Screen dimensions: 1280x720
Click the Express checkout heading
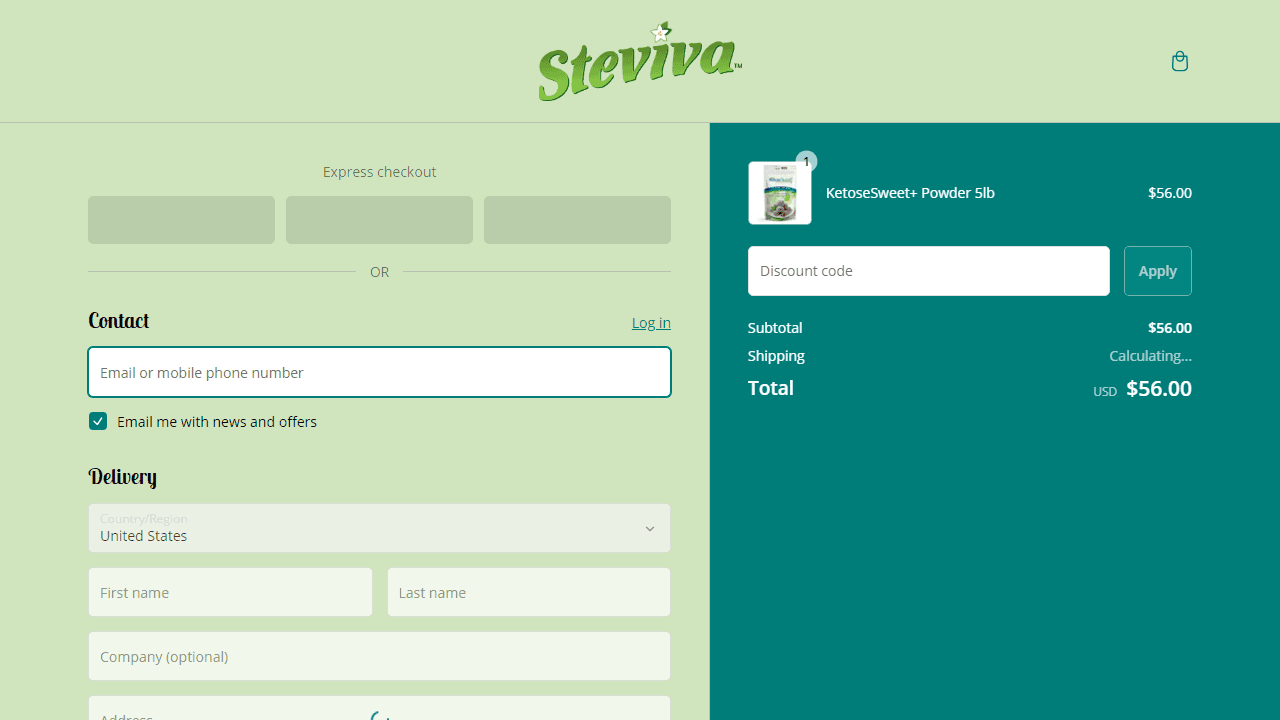point(379,172)
